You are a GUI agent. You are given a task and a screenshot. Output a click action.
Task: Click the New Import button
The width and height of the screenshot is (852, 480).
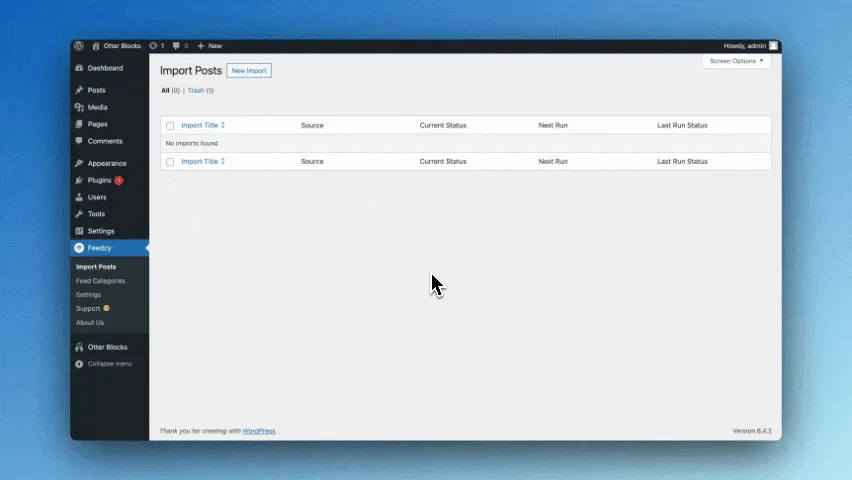click(249, 71)
